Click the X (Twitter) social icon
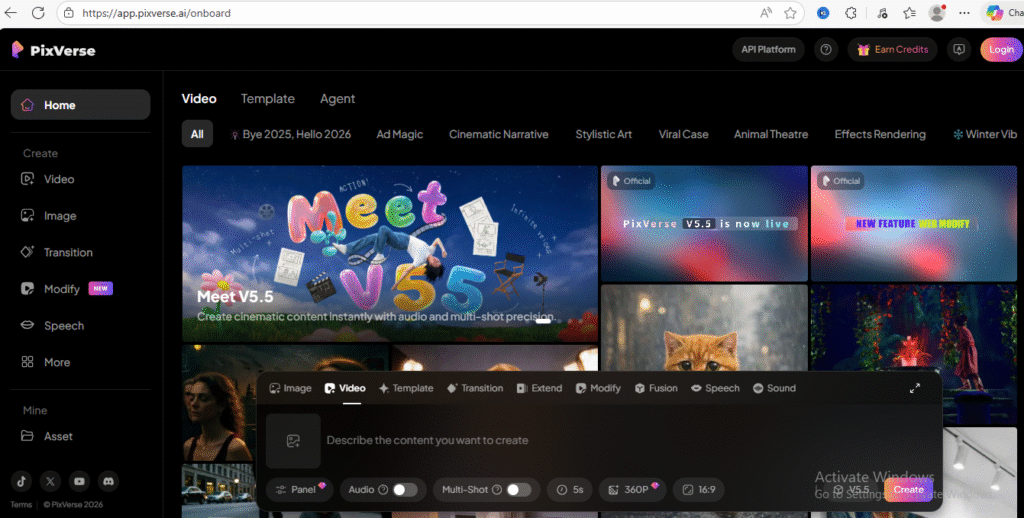The image size is (1024, 518). pyautogui.click(x=50, y=481)
